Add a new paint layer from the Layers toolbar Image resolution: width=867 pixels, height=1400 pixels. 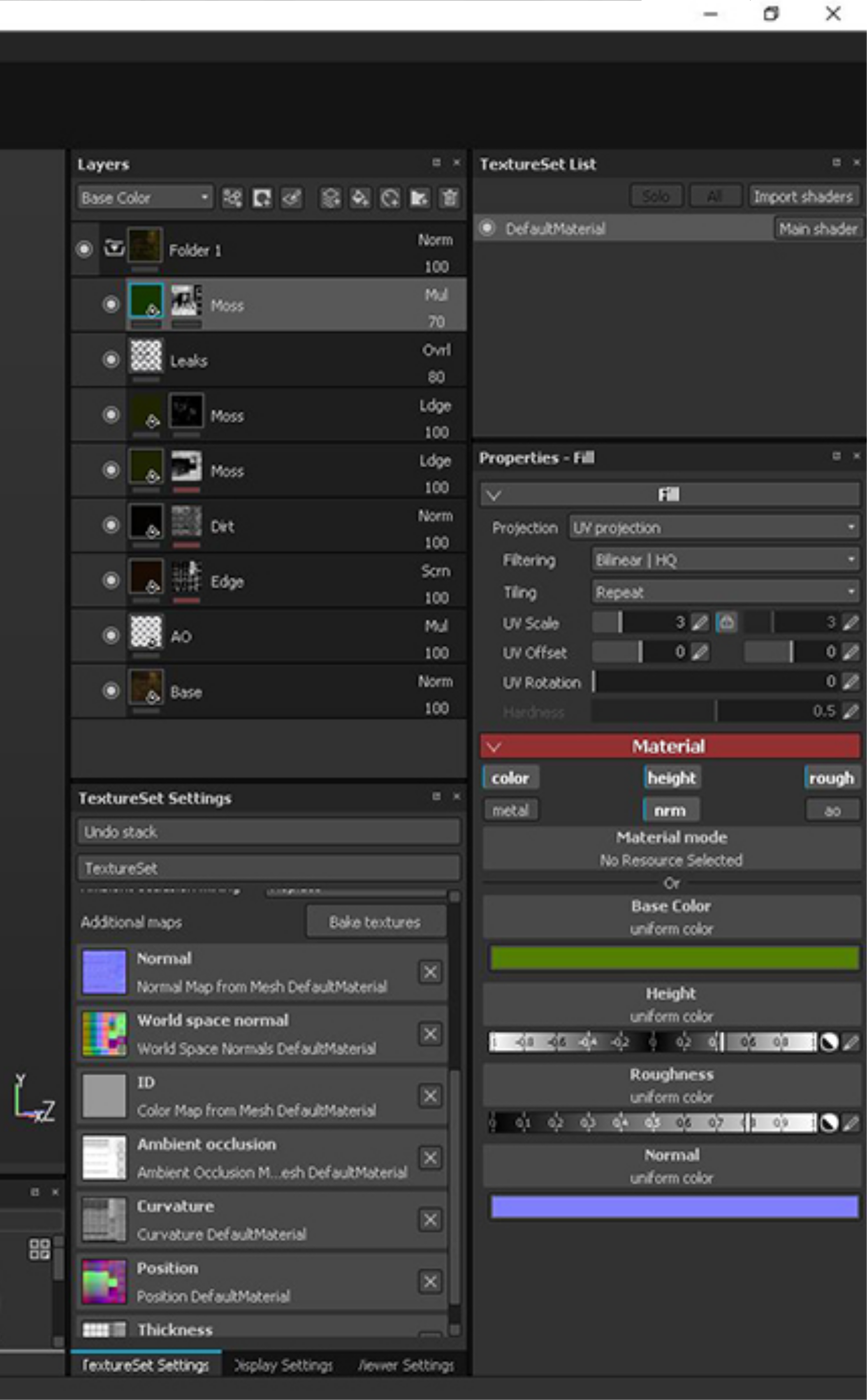point(330,198)
